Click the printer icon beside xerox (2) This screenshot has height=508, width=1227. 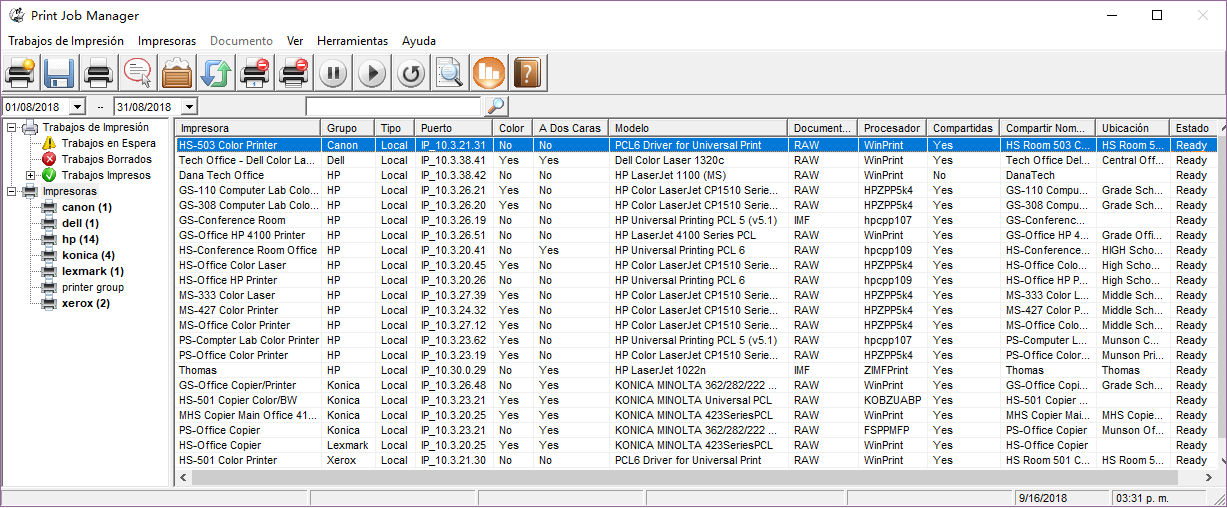point(49,303)
